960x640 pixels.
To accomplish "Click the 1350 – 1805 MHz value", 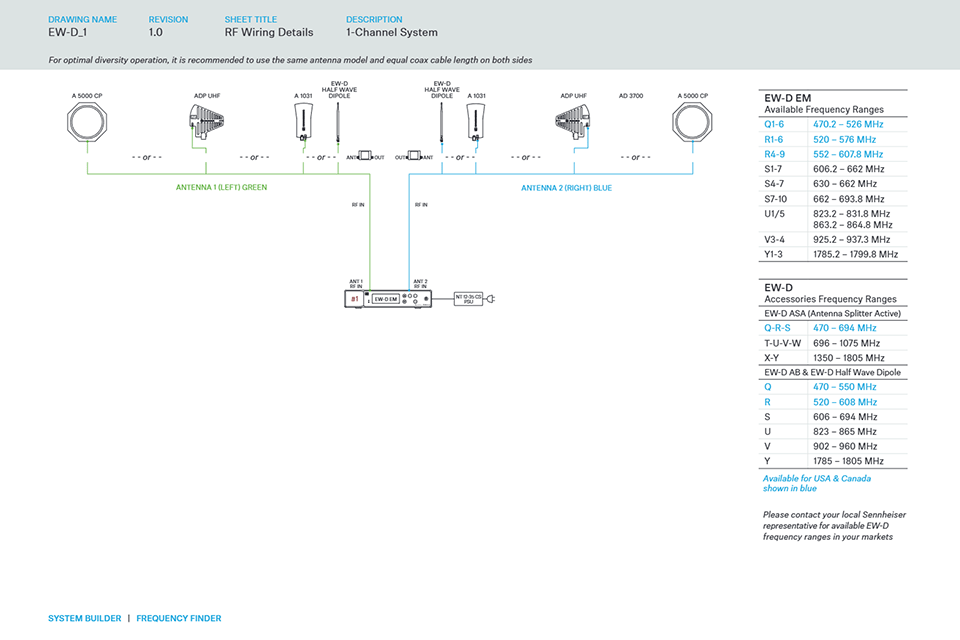I will pyautogui.click(x=849, y=358).
